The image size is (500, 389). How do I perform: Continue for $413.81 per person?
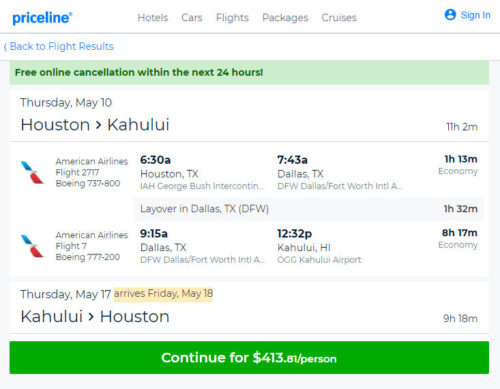[x=249, y=358]
